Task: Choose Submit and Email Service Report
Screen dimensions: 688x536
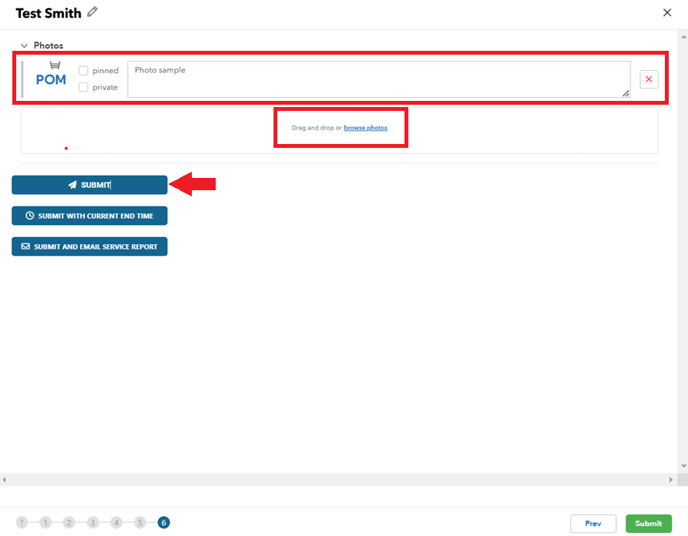Action: tap(90, 246)
